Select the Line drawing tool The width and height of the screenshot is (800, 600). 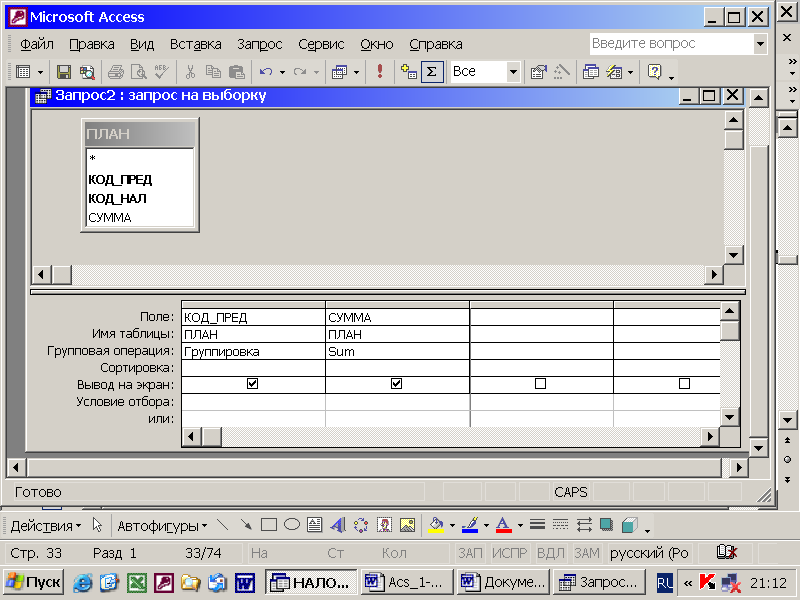[222, 524]
